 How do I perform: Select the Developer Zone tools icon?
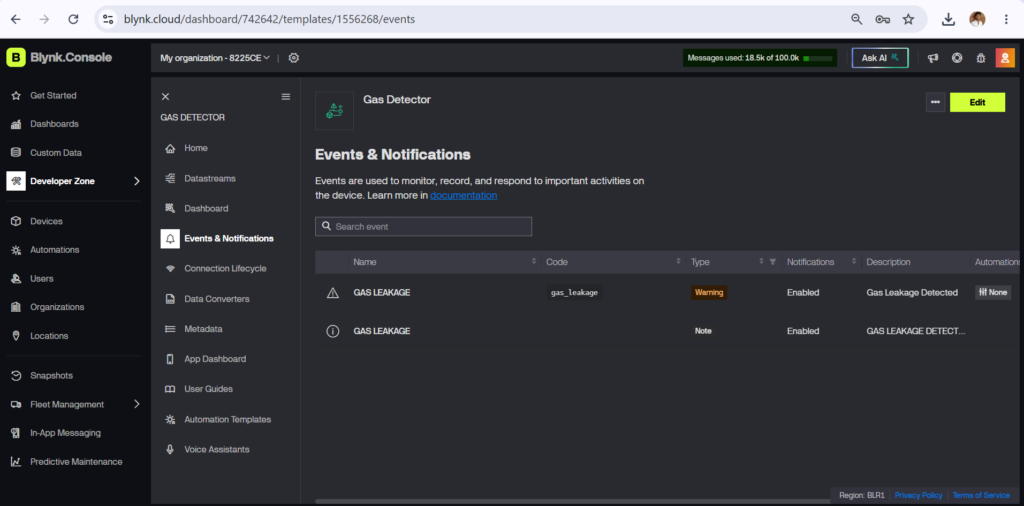pos(16,181)
